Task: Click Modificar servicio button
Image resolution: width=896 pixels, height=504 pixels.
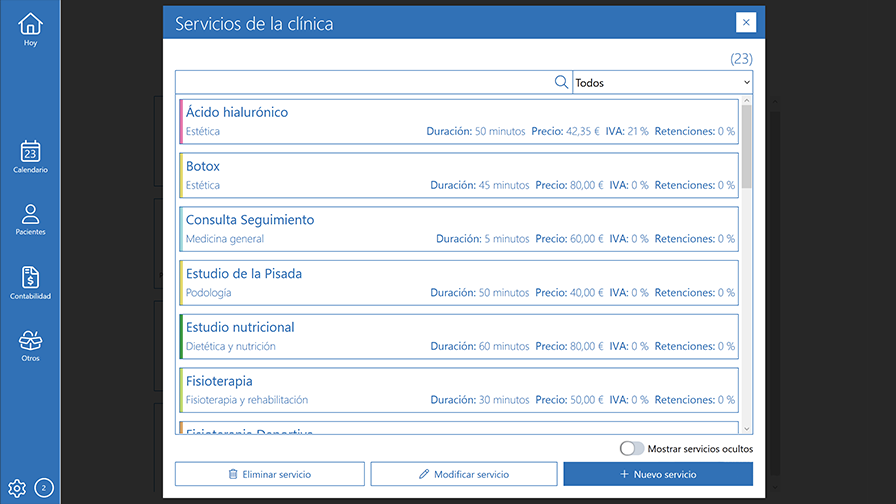Action: [464, 474]
